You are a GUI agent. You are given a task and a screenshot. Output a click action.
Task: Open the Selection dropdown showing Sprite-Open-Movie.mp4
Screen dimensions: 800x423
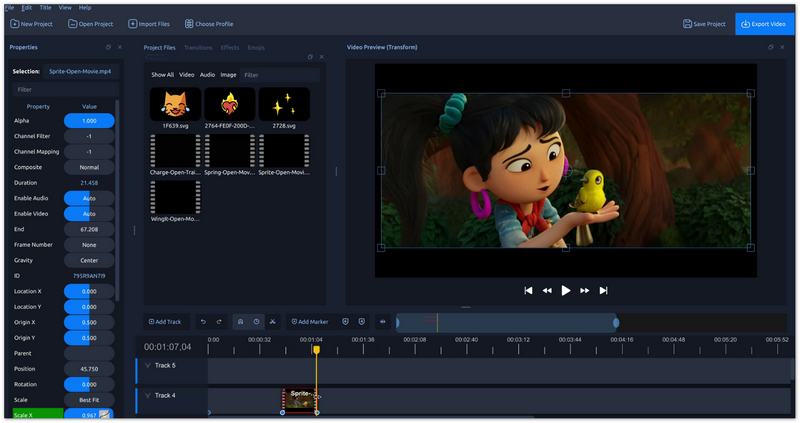[x=80, y=71]
